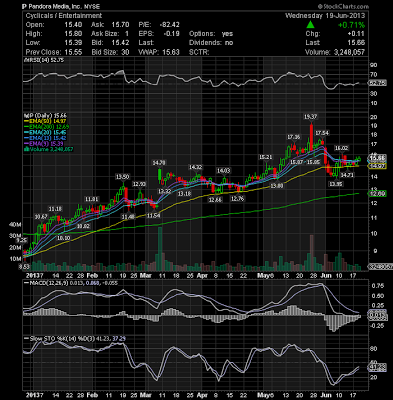Screen dimensions: 393x400
Task: Click the EMA(13) 15.42 legend entry
Action: [45, 138]
